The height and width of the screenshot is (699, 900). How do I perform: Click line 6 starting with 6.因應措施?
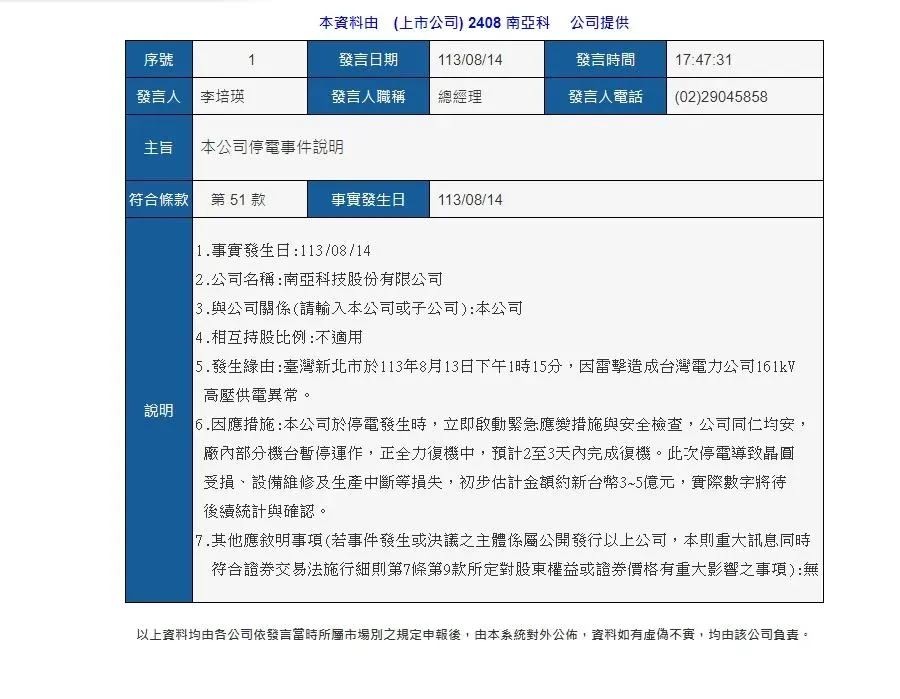click(x=502, y=425)
